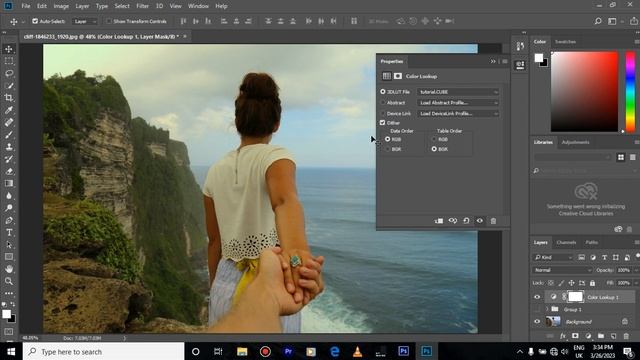640x360 pixels.
Task: Lock all attributes of the layer
Action: pyautogui.click(x=592, y=283)
